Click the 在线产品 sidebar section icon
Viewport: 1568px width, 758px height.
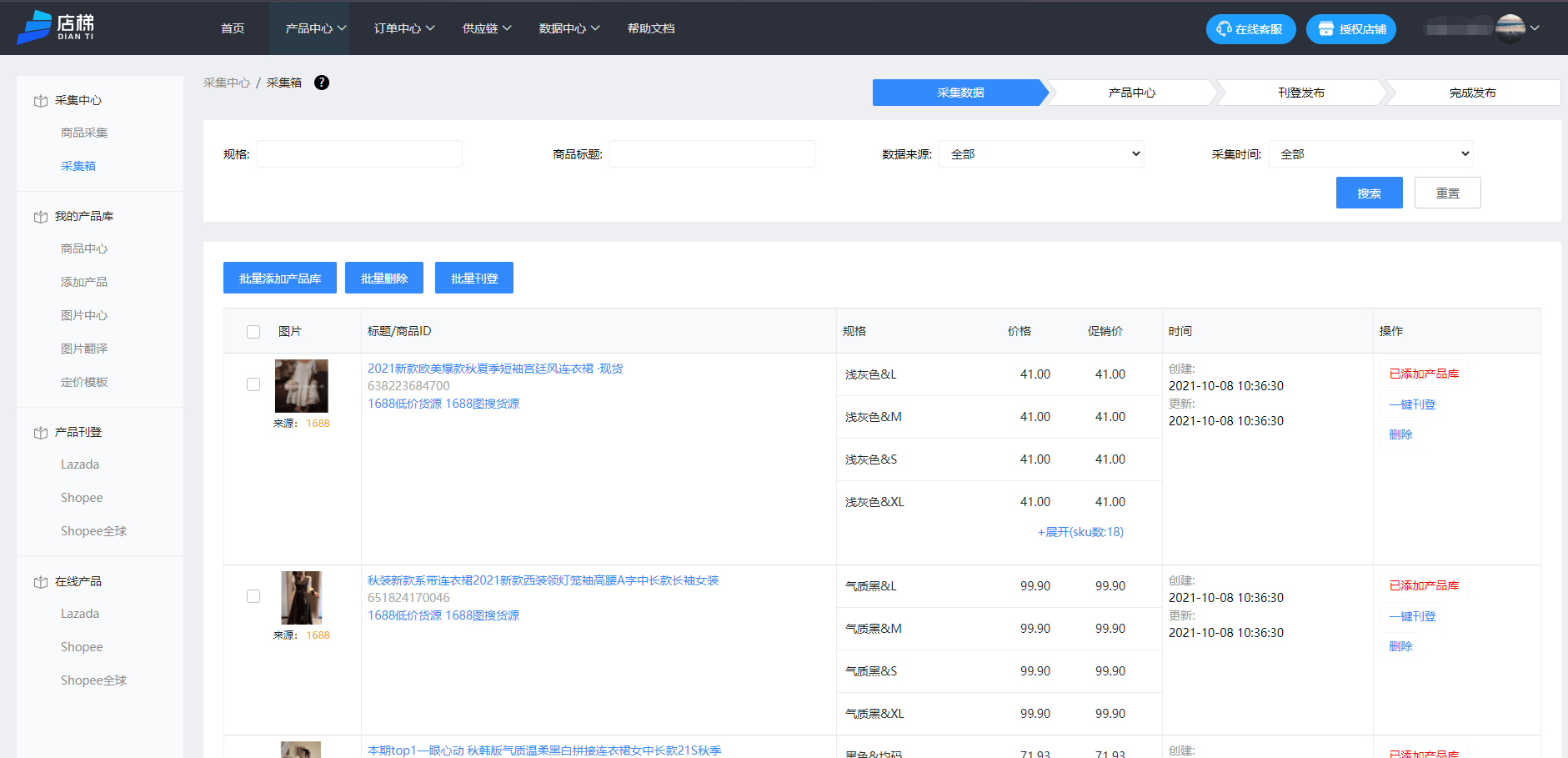click(40, 580)
